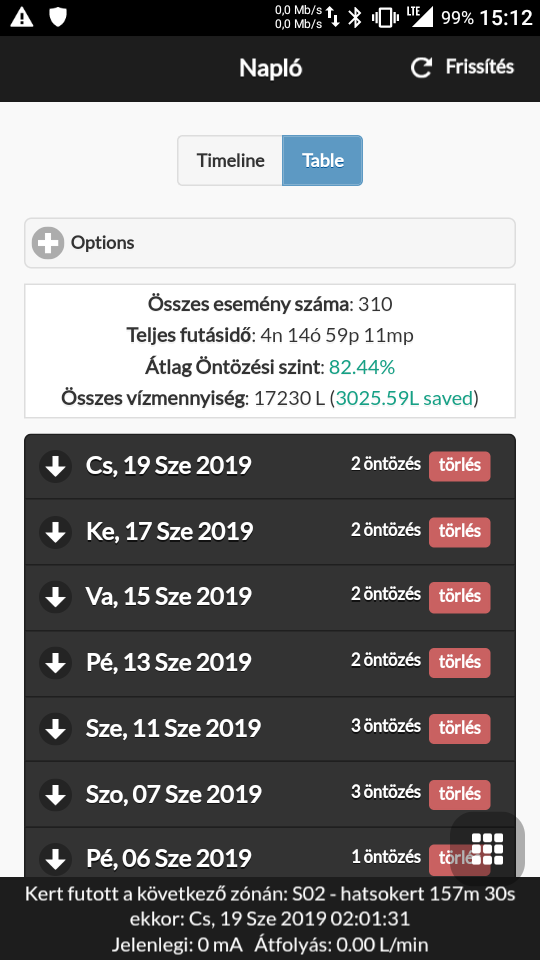The height and width of the screenshot is (960, 540).
Task: Expand the Pé, 13 Sze 2019 entry
Action: pyautogui.click(x=270, y=663)
